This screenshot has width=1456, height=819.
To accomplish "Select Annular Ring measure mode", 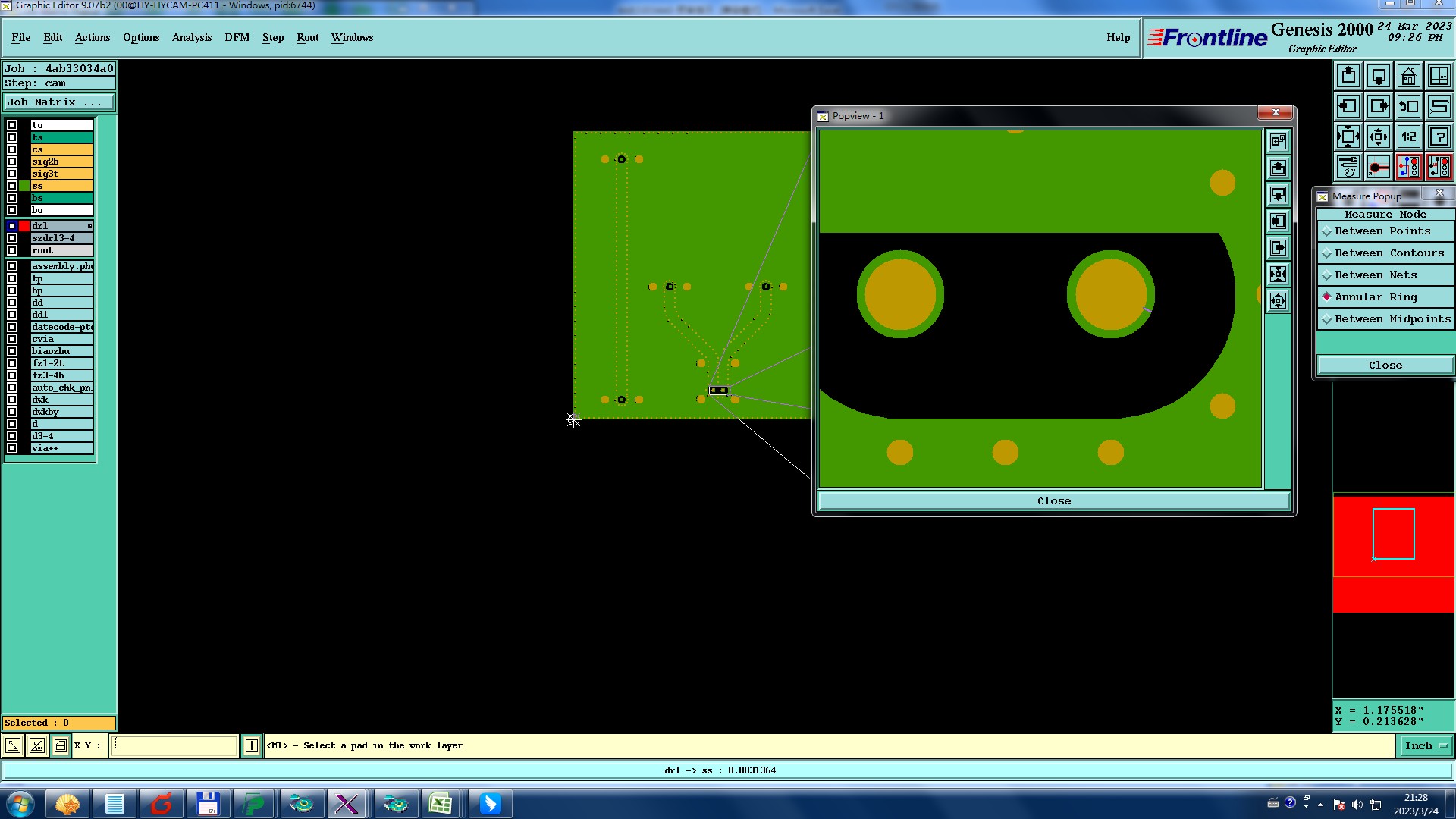I will (1376, 297).
